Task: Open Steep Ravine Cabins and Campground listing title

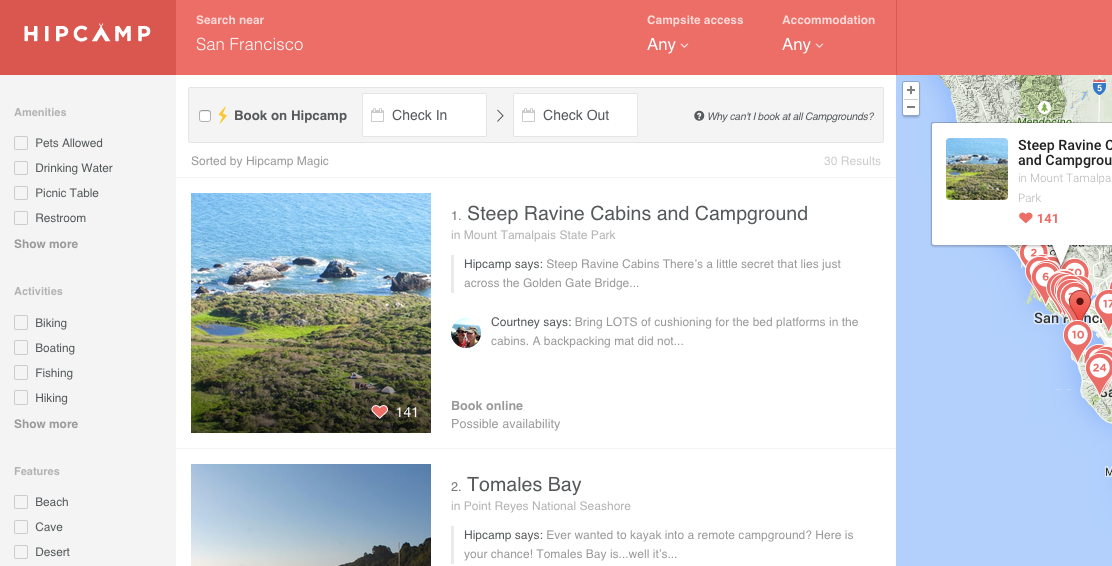Action: tap(638, 213)
